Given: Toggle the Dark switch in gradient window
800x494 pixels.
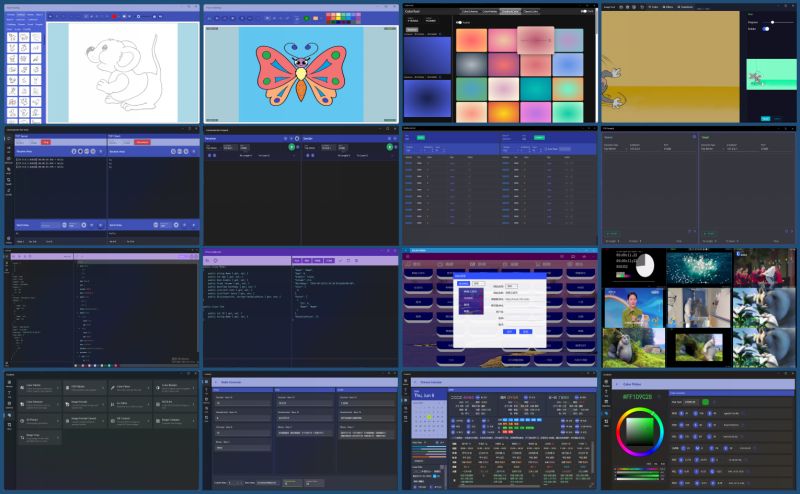Looking at the screenshot, I should tap(583, 11).
